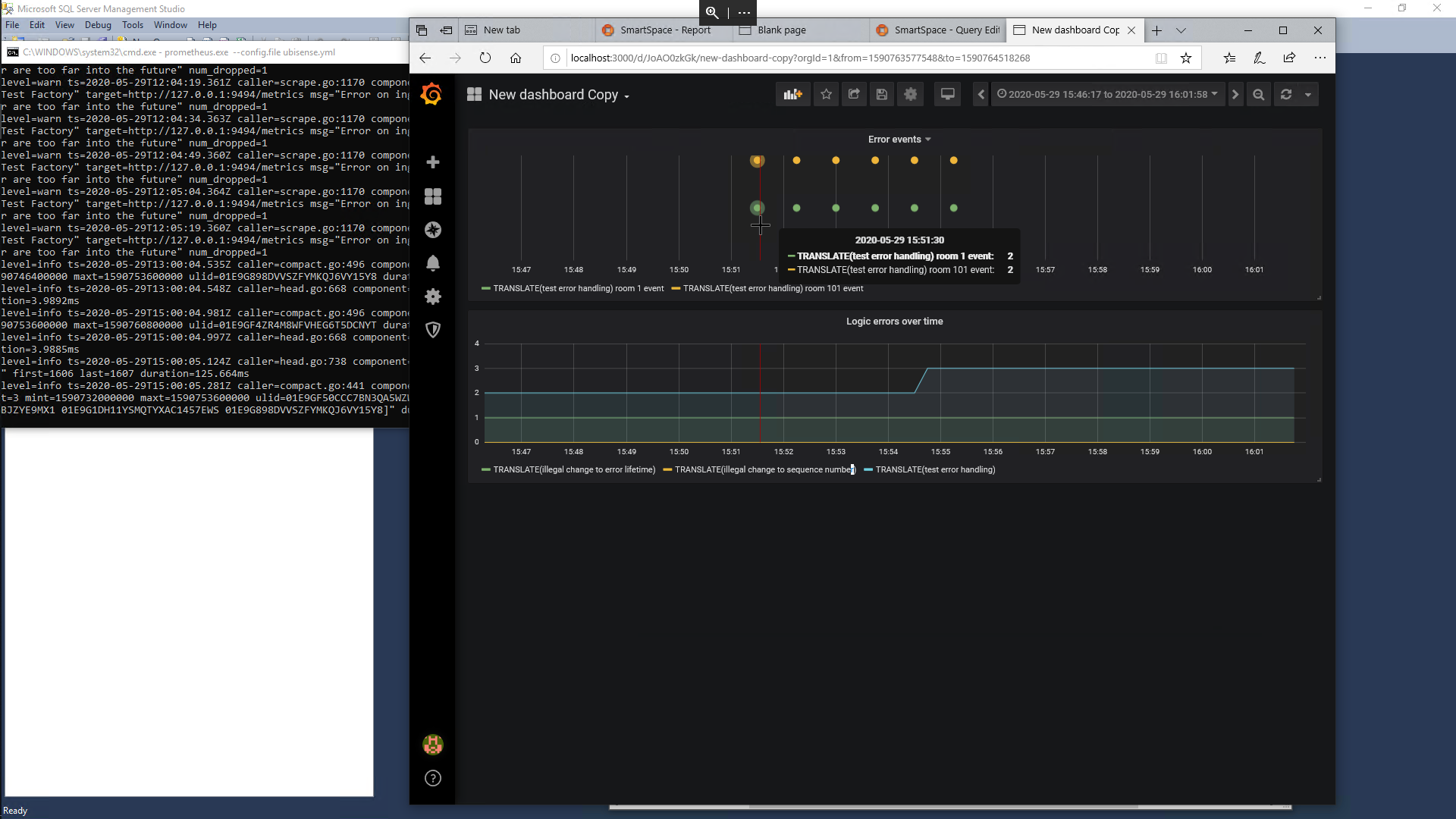The image size is (1456, 819).
Task: Show the browser tab list chevron
Action: point(1181,30)
